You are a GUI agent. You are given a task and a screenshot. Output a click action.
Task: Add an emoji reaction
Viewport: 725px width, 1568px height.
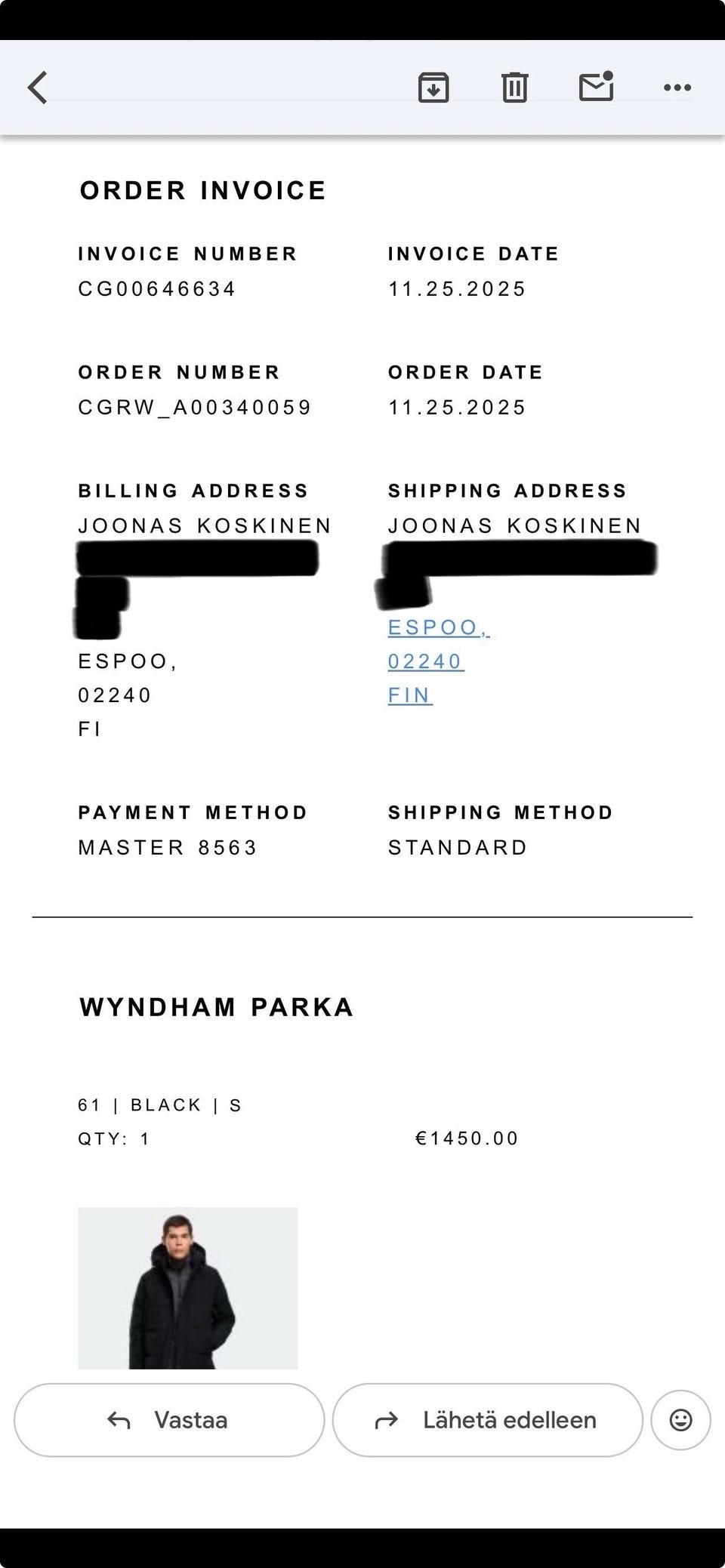pyautogui.click(x=680, y=1420)
